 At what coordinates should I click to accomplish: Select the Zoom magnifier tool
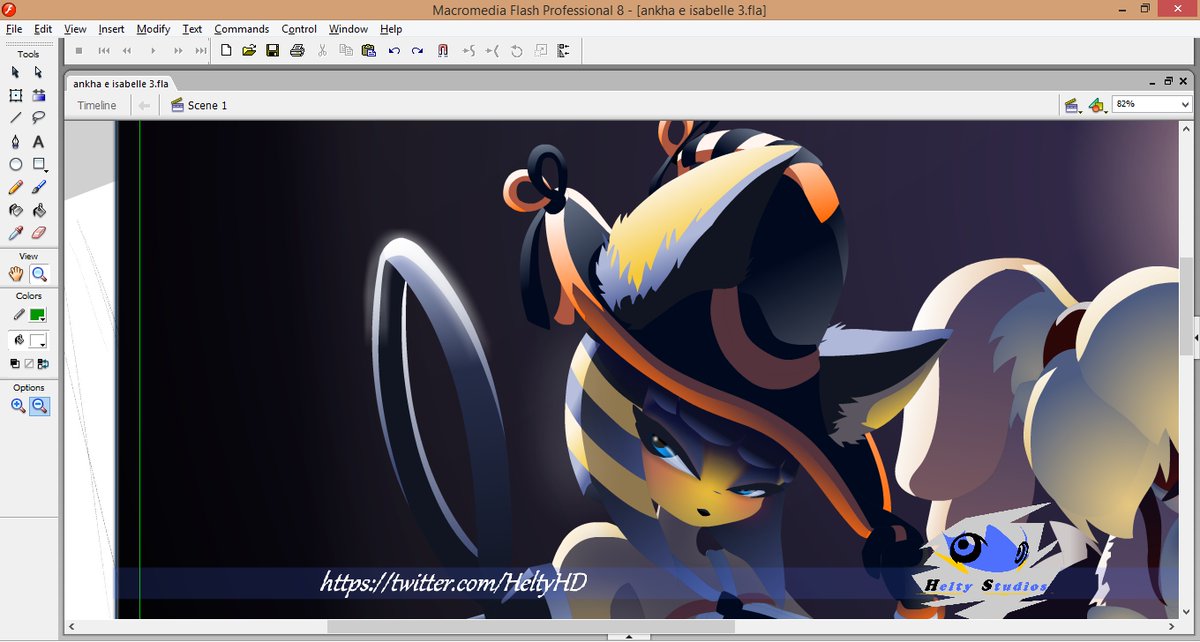point(39,274)
